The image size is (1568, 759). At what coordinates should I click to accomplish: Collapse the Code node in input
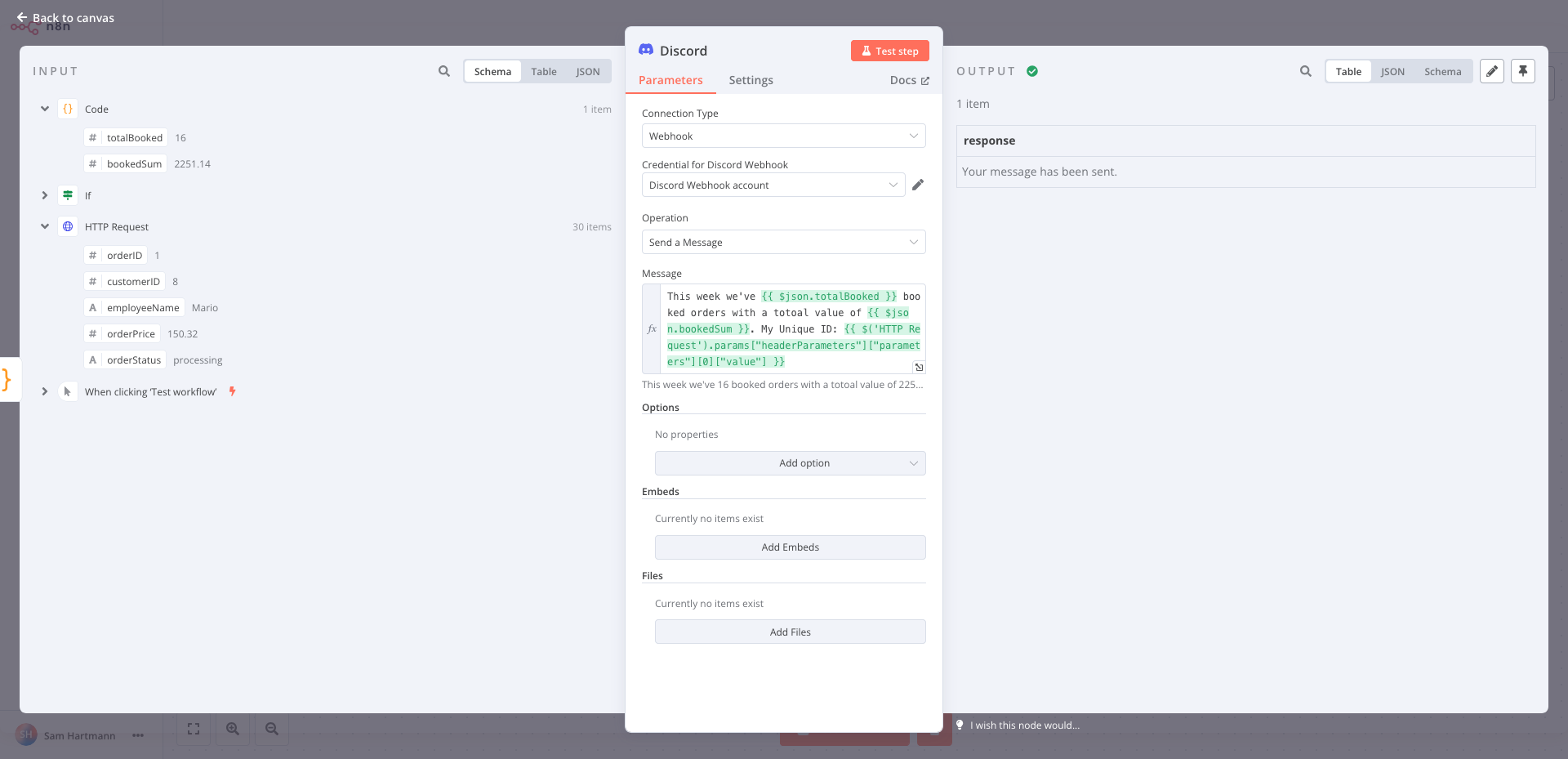coord(45,109)
